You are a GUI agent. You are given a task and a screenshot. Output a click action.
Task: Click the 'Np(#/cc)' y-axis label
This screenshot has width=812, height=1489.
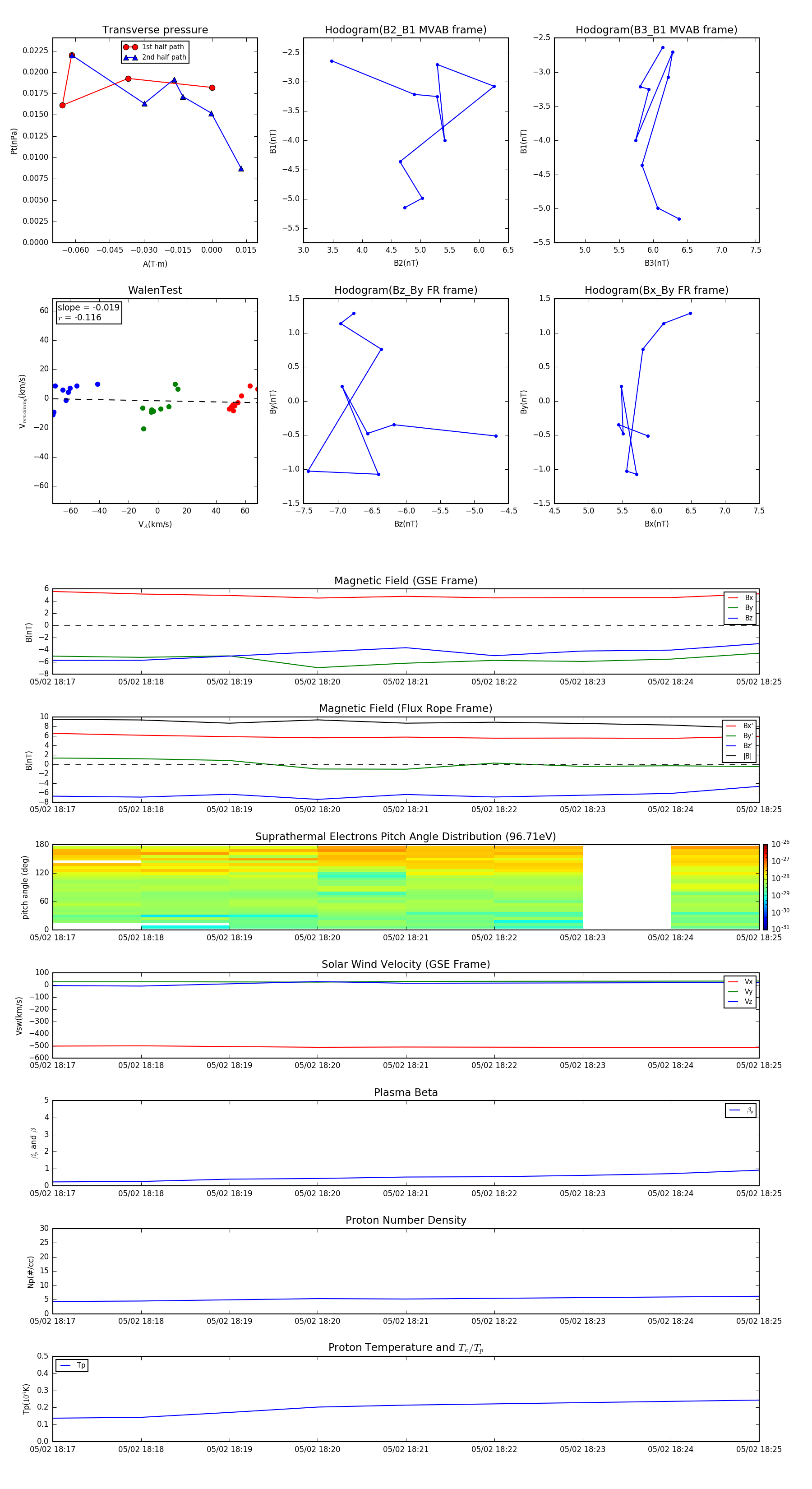pyautogui.click(x=31, y=1272)
